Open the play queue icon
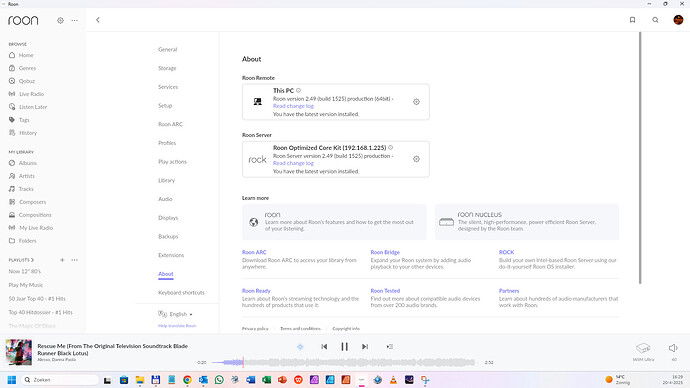This screenshot has width=690, height=388. pyautogui.click(x=389, y=347)
